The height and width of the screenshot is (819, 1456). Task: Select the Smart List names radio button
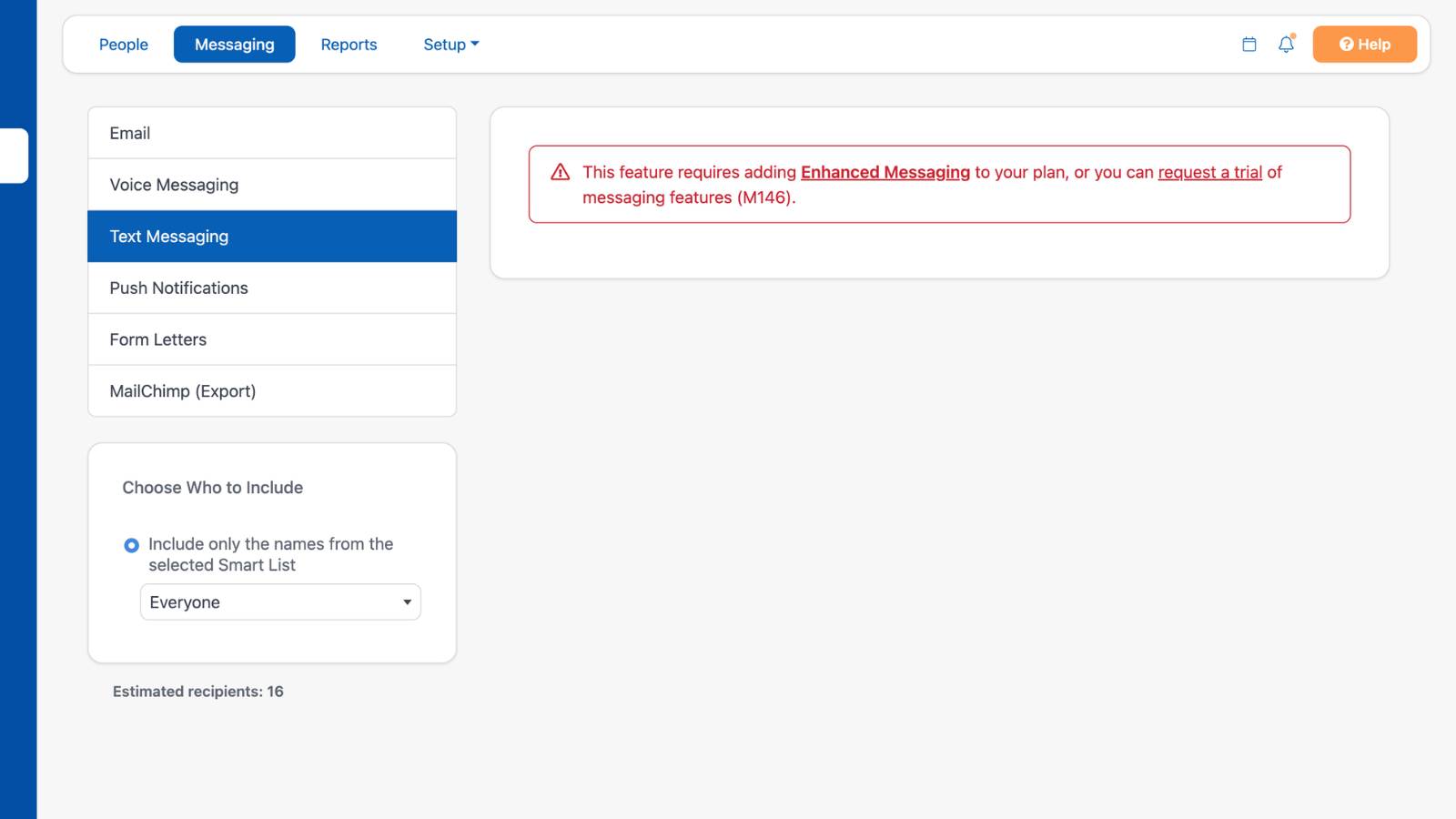(132, 545)
